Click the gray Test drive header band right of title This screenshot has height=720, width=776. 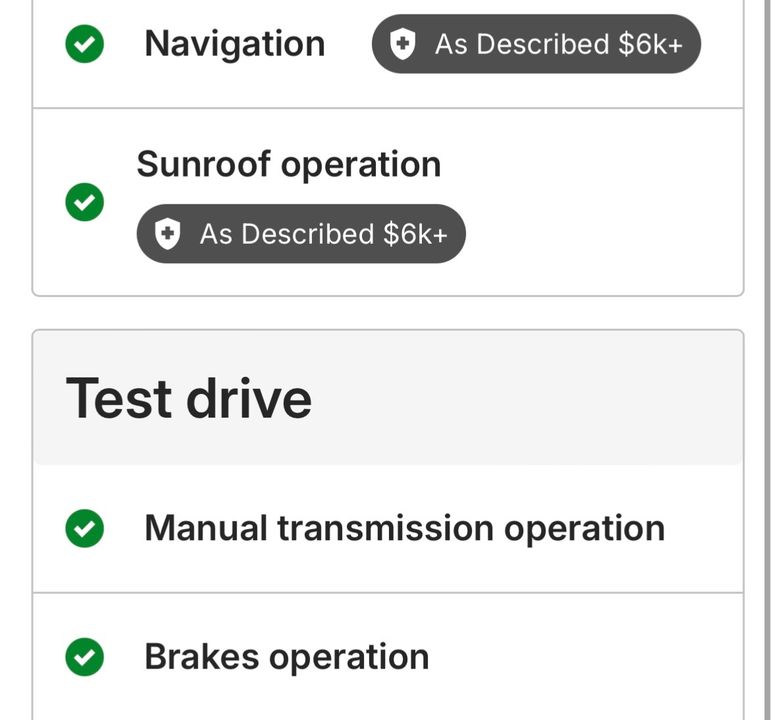pos(525,398)
